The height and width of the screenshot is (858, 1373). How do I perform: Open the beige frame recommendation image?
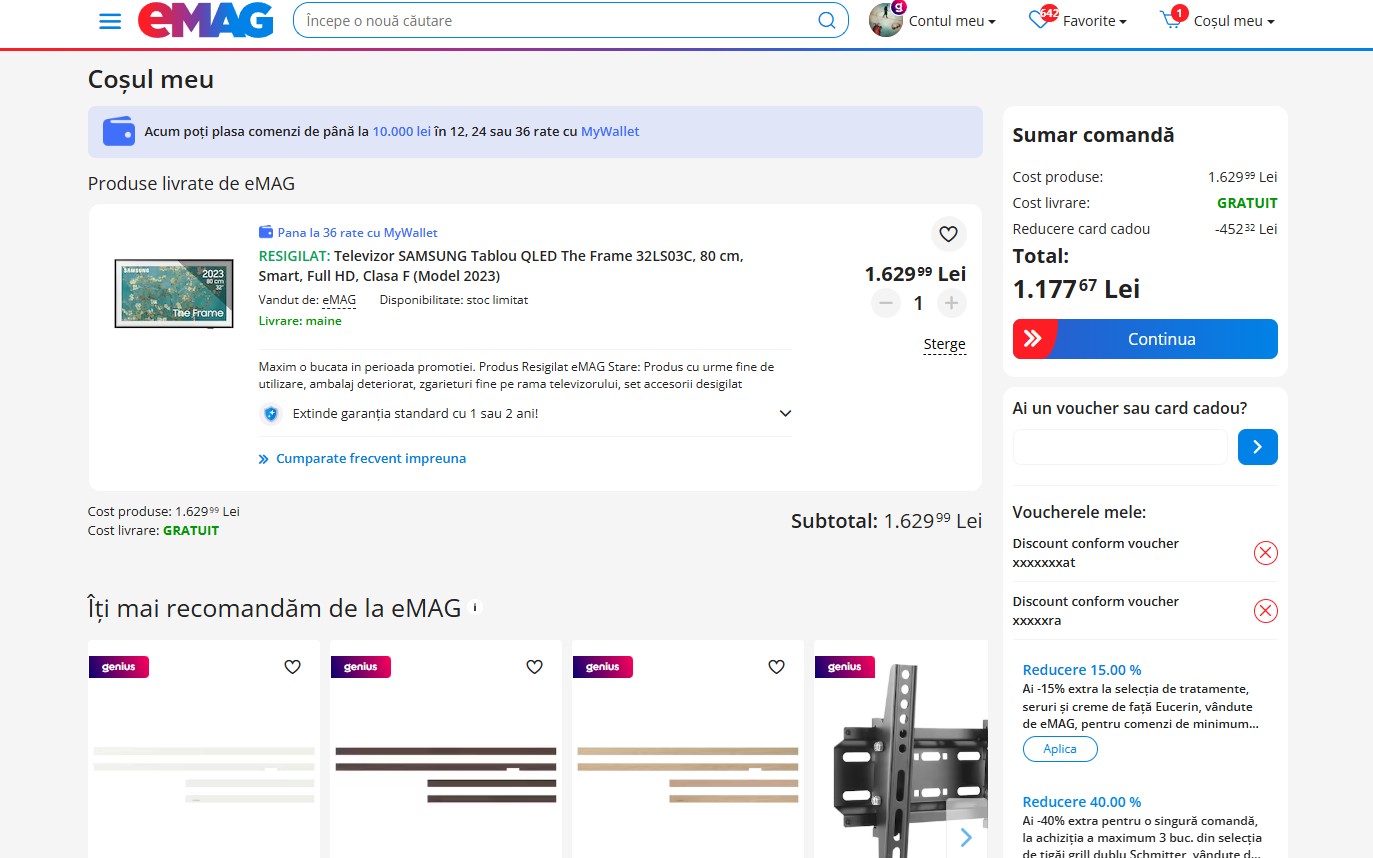(688, 774)
